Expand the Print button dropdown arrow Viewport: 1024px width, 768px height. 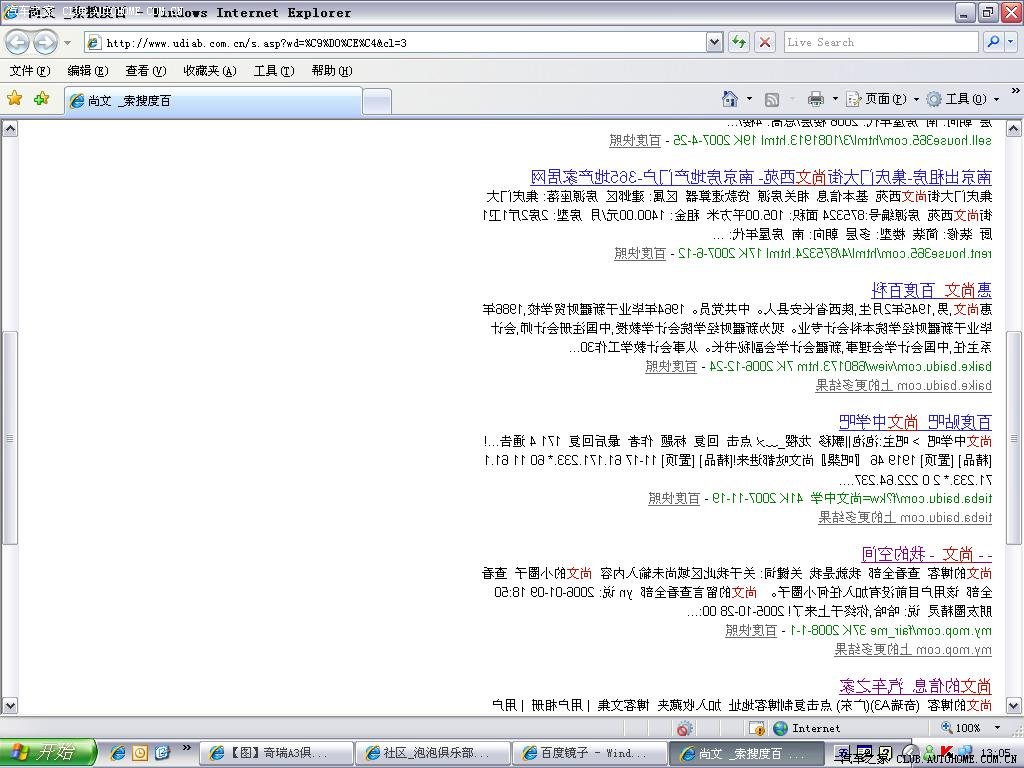835,99
